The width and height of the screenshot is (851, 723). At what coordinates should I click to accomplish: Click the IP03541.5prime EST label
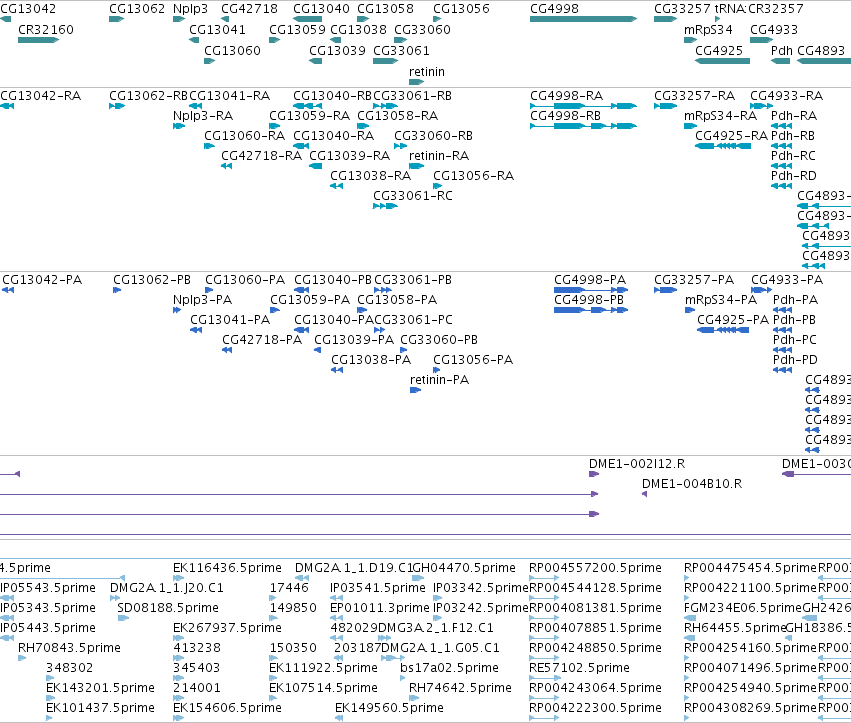coord(378,588)
